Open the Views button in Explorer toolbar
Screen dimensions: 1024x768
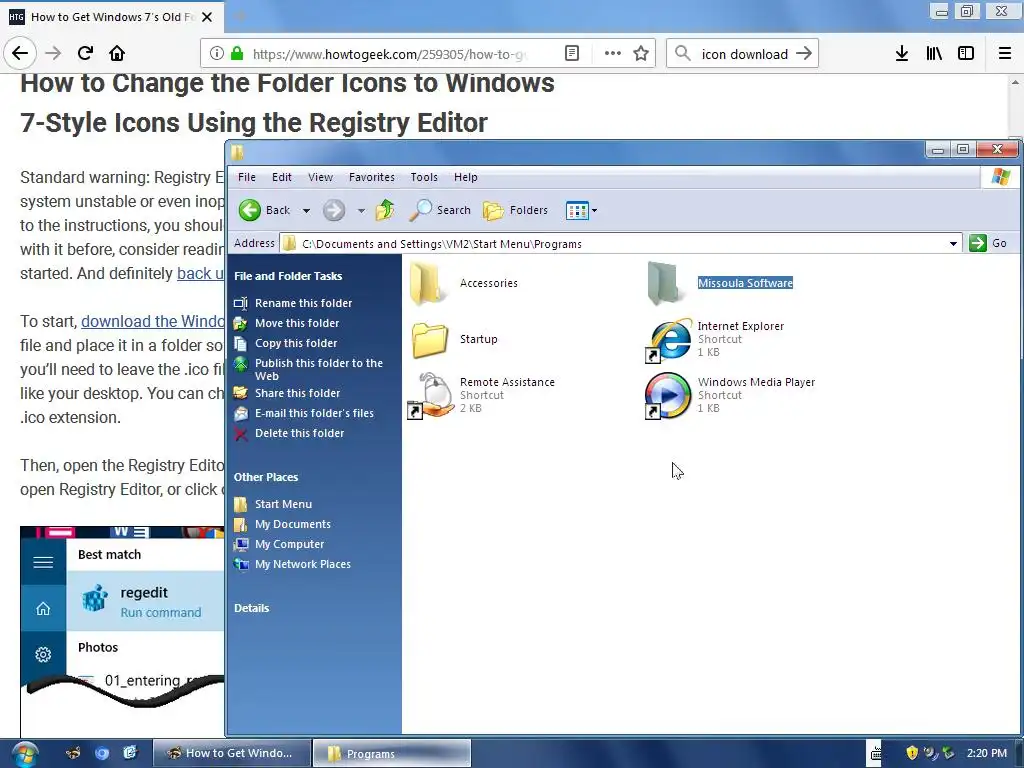coord(577,211)
